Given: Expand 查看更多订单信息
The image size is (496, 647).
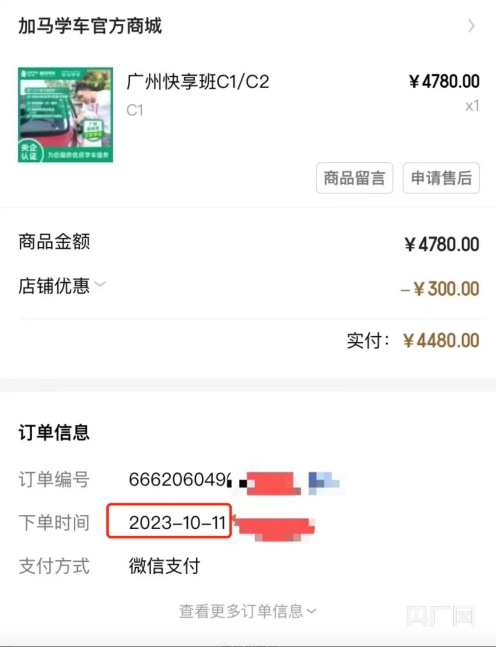Looking at the screenshot, I should click(248, 611).
